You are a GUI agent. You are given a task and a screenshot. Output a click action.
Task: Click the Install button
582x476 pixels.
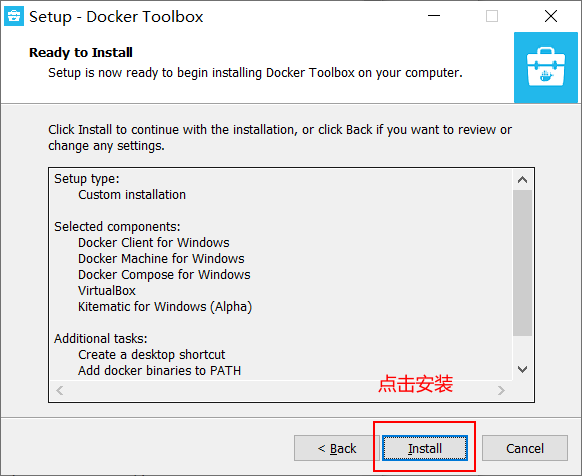click(x=425, y=448)
